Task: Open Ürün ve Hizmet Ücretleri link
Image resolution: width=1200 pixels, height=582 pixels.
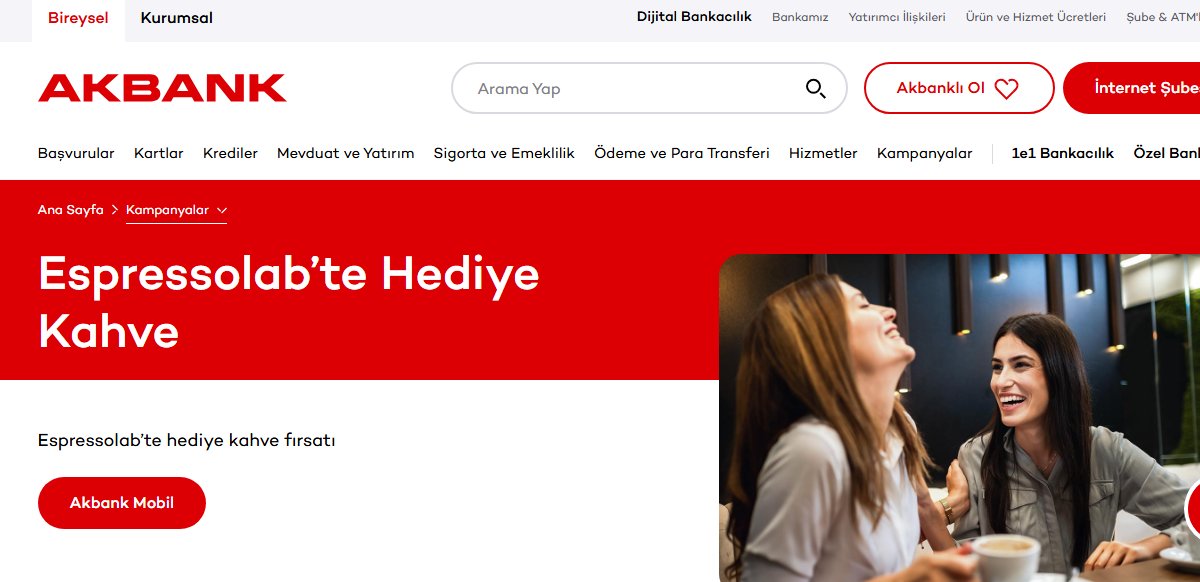Action: tap(1035, 17)
